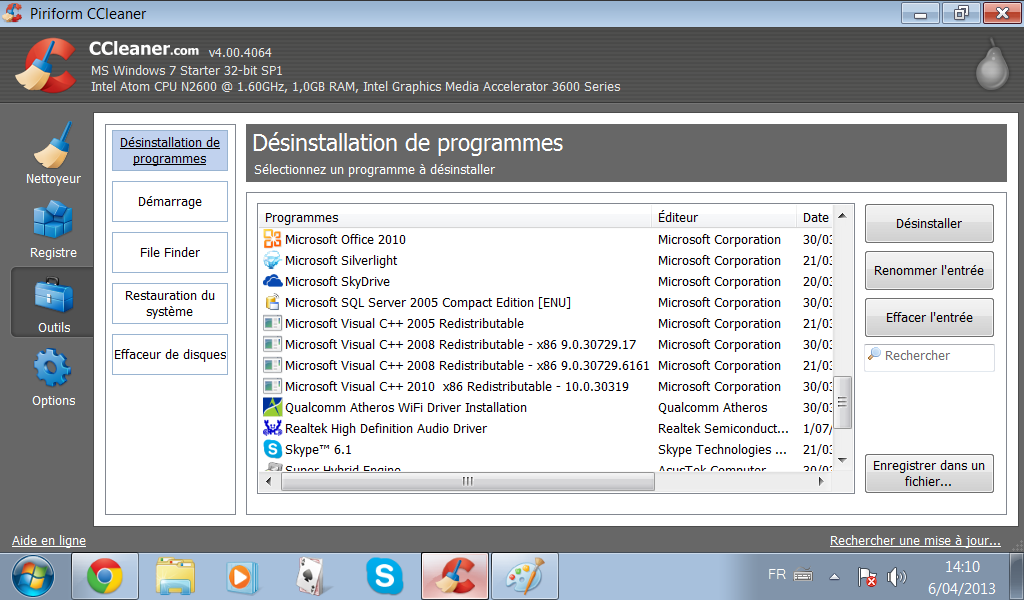Open the Registre cubes section
Viewport: 1024px width, 600px height.
tap(53, 229)
